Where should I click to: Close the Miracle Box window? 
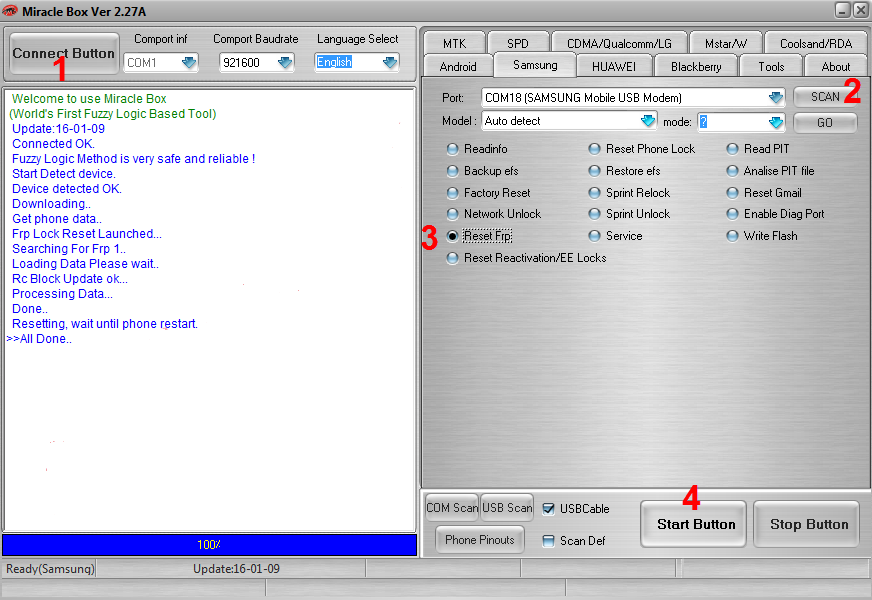(x=860, y=10)
